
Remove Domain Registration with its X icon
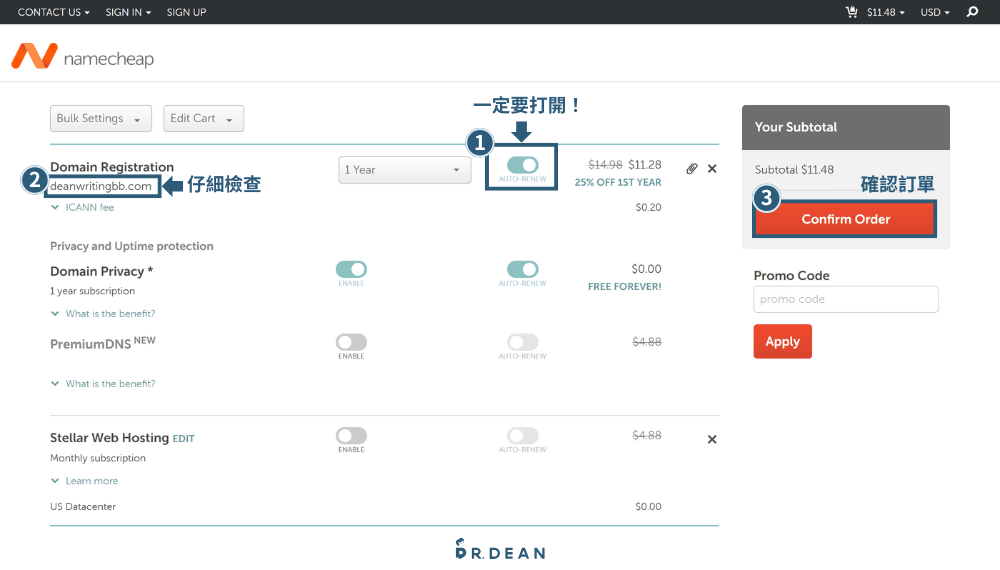(x=712, y=168)
